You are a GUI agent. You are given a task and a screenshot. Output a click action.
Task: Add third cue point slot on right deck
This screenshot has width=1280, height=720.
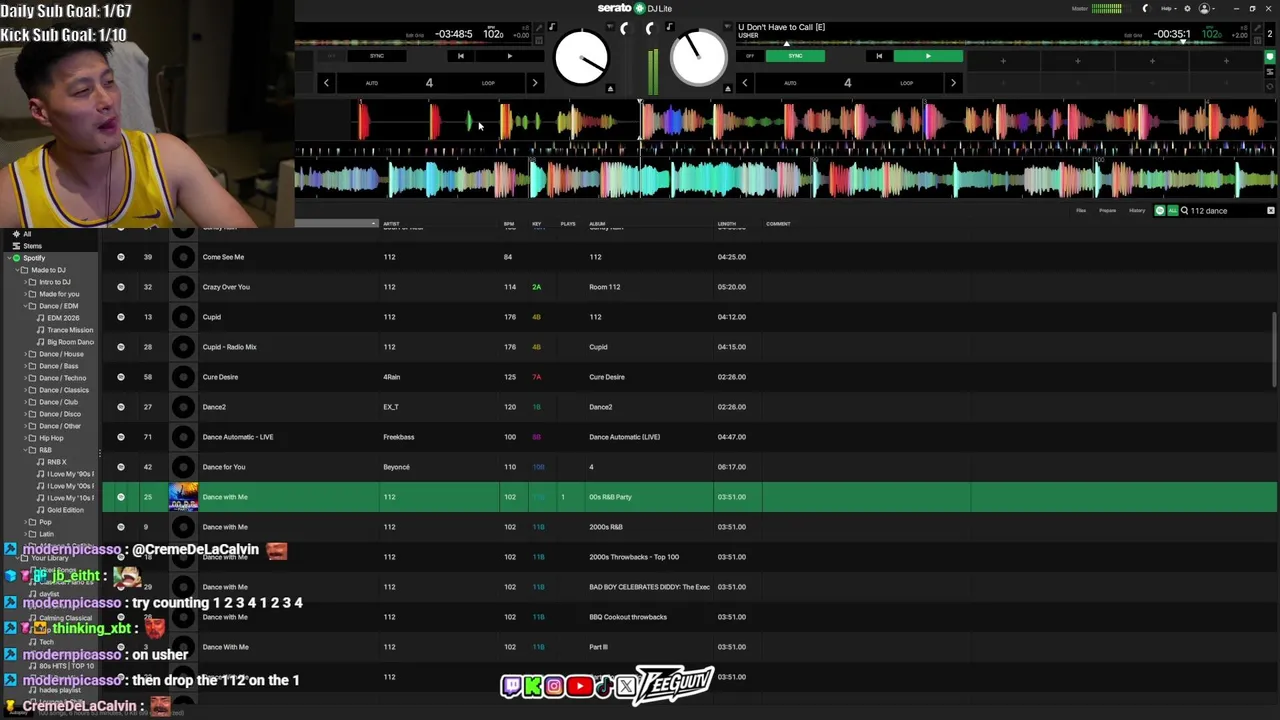click(x=1152, y=61)
